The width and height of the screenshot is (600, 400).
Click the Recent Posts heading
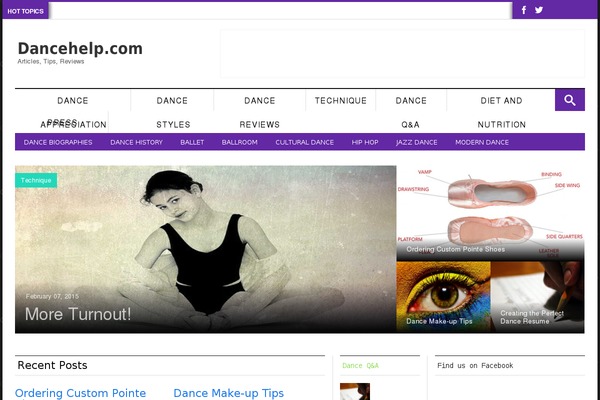tap(52, 365)
